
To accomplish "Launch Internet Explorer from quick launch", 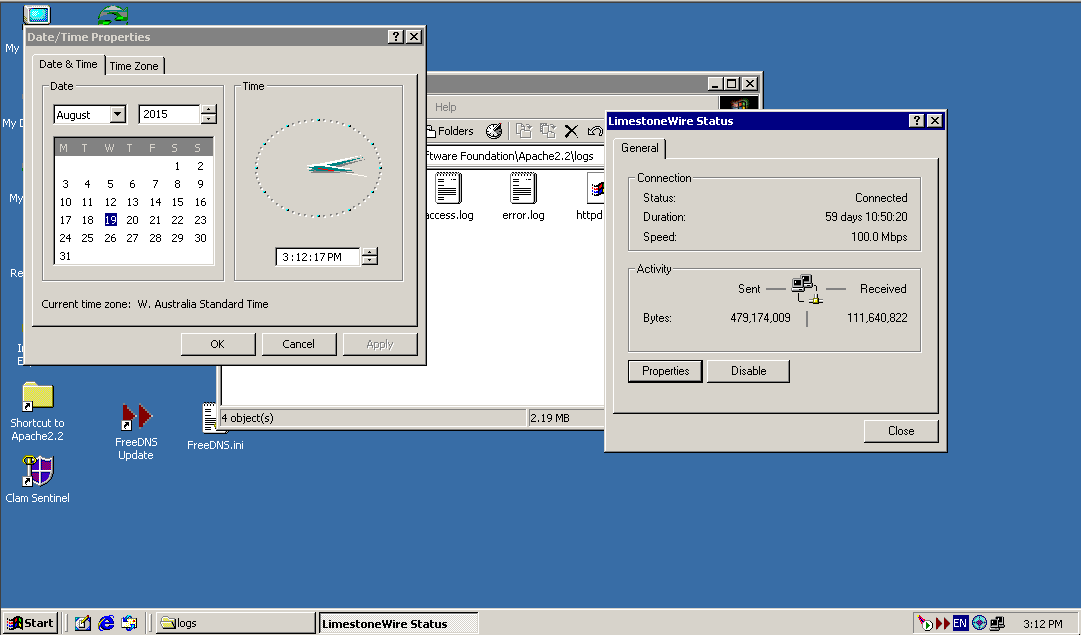I will click(106, 623).
